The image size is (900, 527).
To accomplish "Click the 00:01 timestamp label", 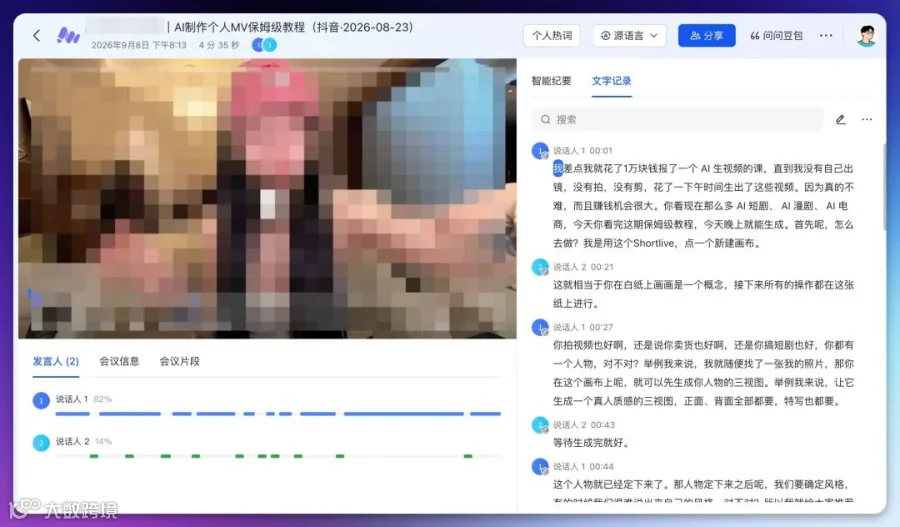I will coord(601,151).
